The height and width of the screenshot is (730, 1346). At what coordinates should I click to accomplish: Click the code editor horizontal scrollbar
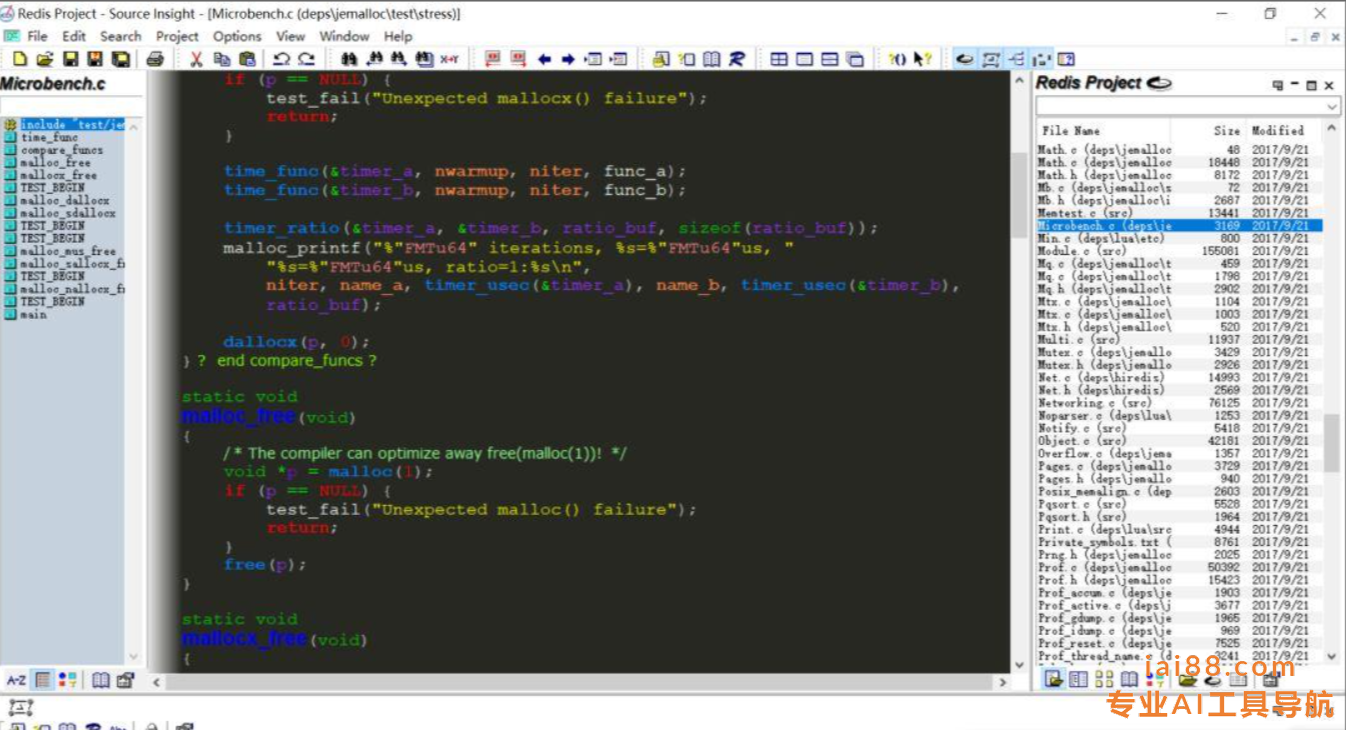pos(578,681)
